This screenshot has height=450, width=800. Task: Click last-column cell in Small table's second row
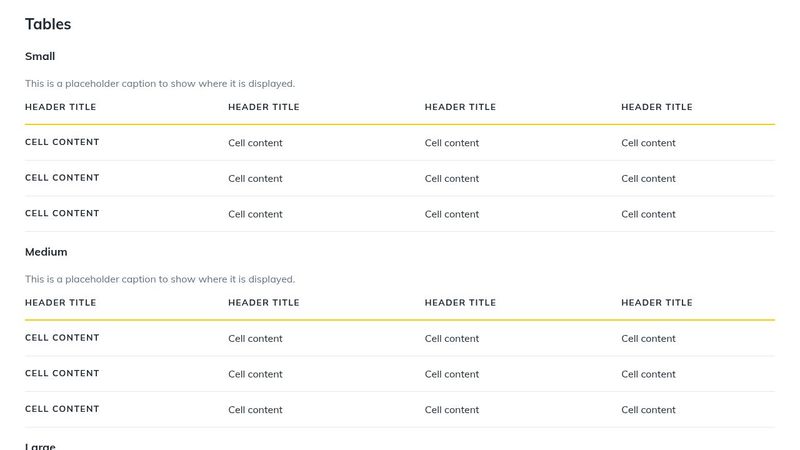click(648, 179)
